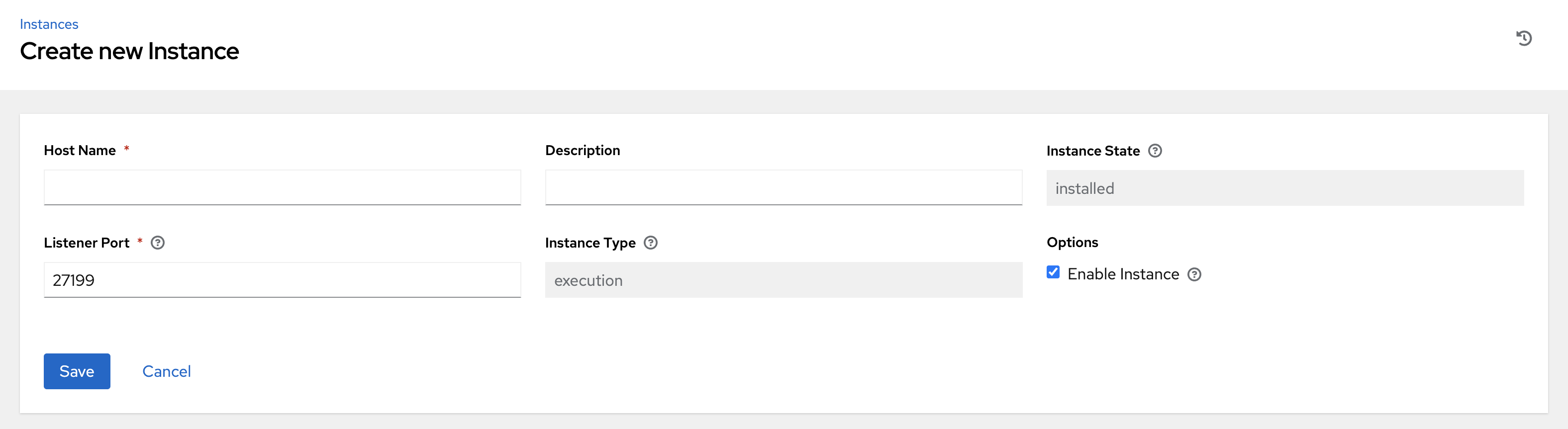1568x429 pixels.
Task: Uncheck the Enable Instance checkbox
Action: tap(1053, 272)
